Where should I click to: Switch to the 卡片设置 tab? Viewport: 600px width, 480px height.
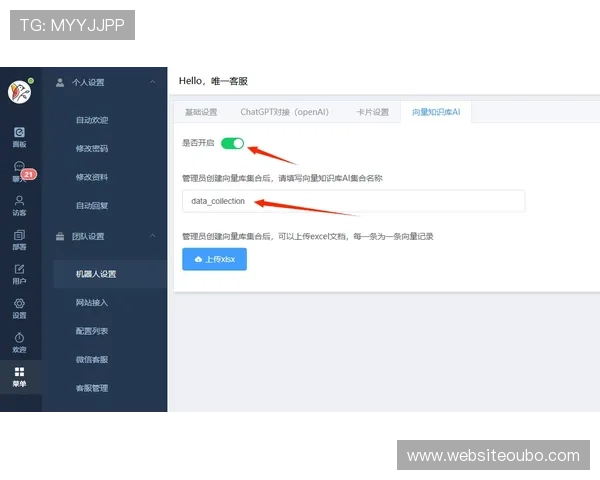point(373,112)
